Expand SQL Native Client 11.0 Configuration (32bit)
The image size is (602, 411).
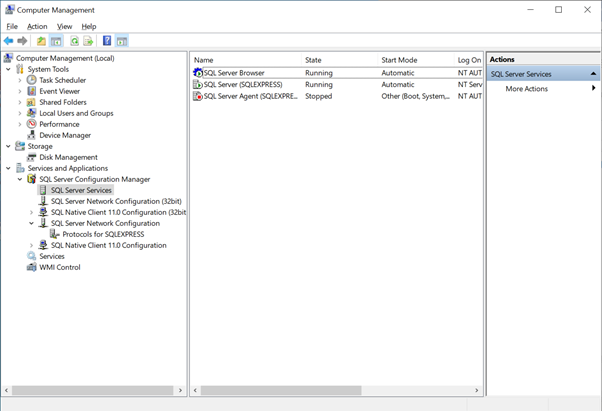pyautogui.click(x=31, y=212)
